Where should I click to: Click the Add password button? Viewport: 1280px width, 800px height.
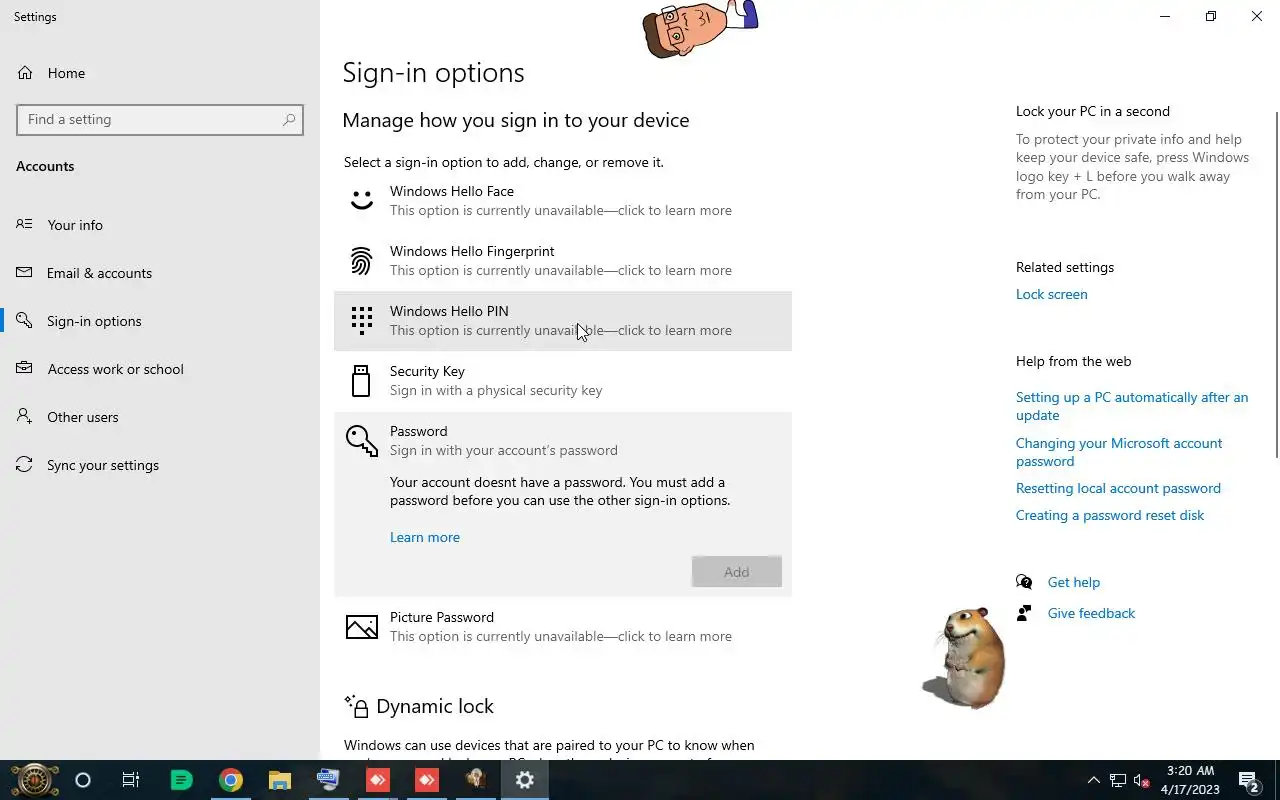click(737, 572)
